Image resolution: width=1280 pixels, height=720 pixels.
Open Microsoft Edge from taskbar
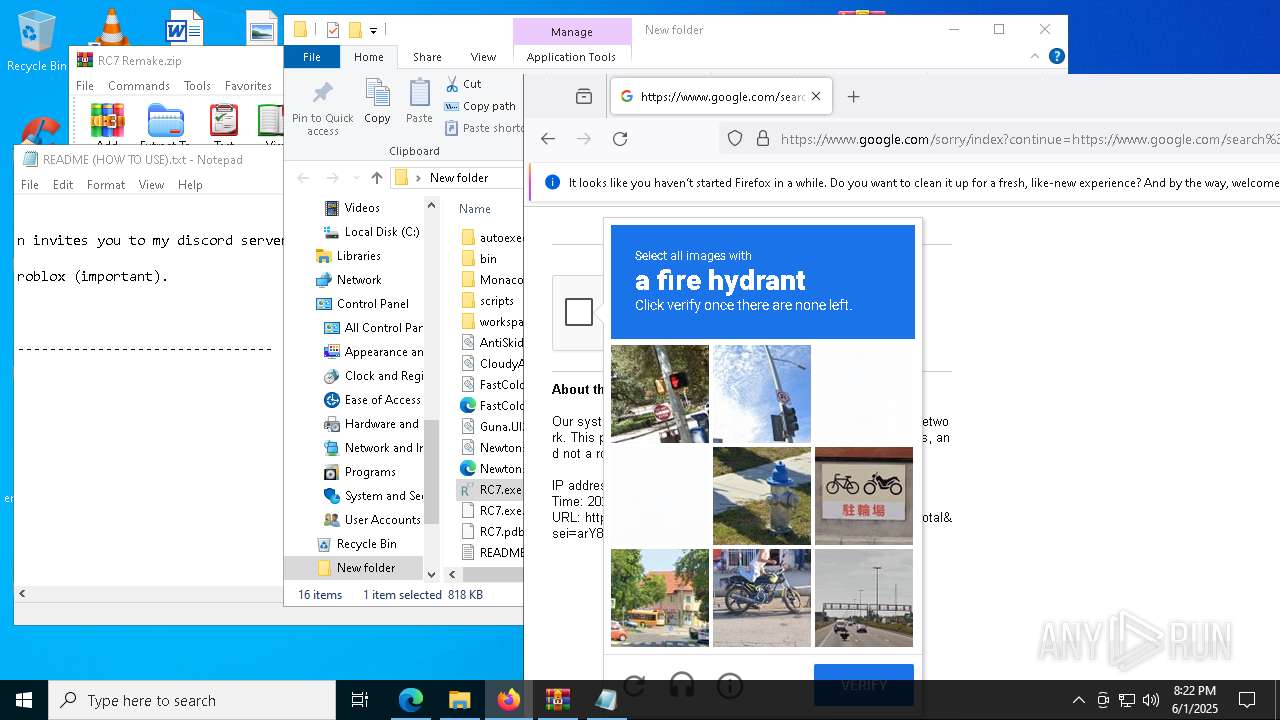pyautogui.click(x=411, y=700)
